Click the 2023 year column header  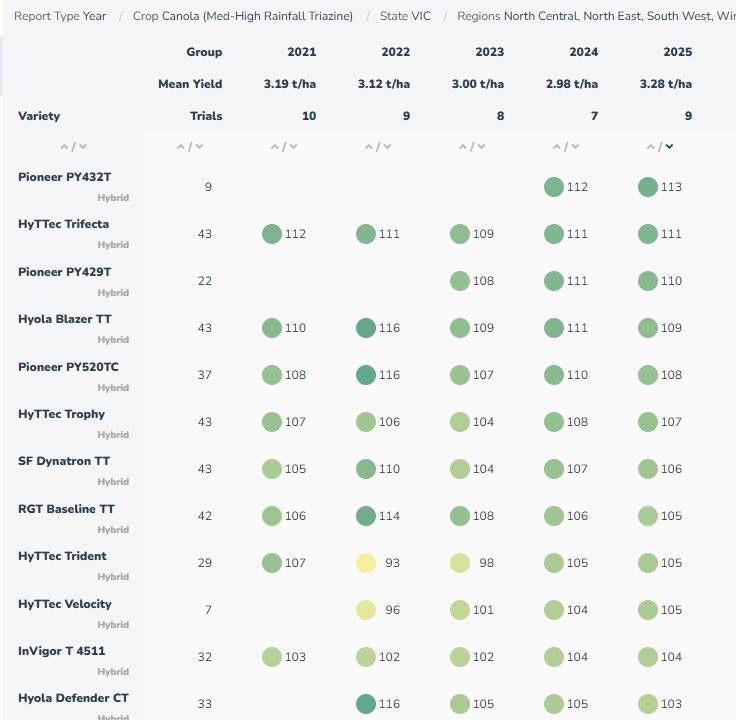[x=490, y=52]
